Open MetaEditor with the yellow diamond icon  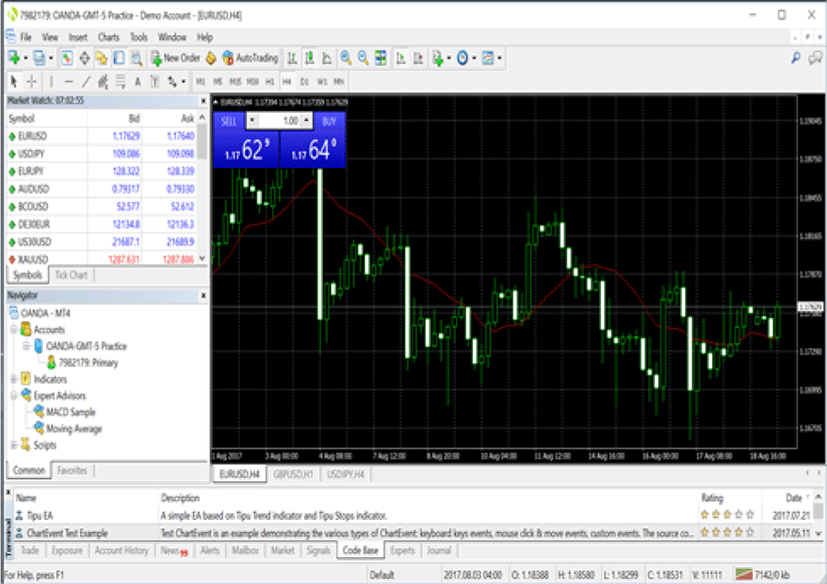tap(211, 58)
